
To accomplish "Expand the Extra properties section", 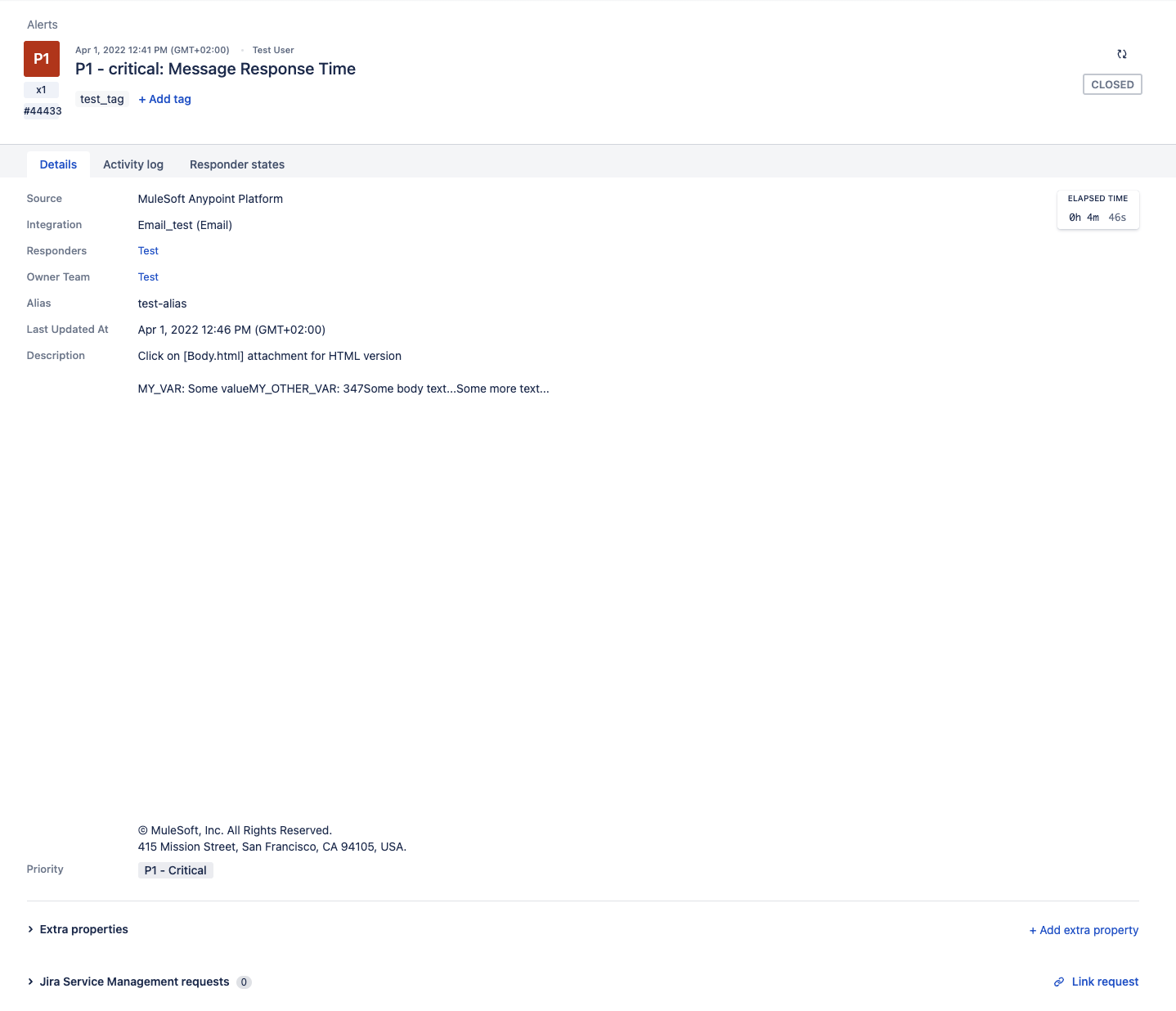I will tap(78, 929).
